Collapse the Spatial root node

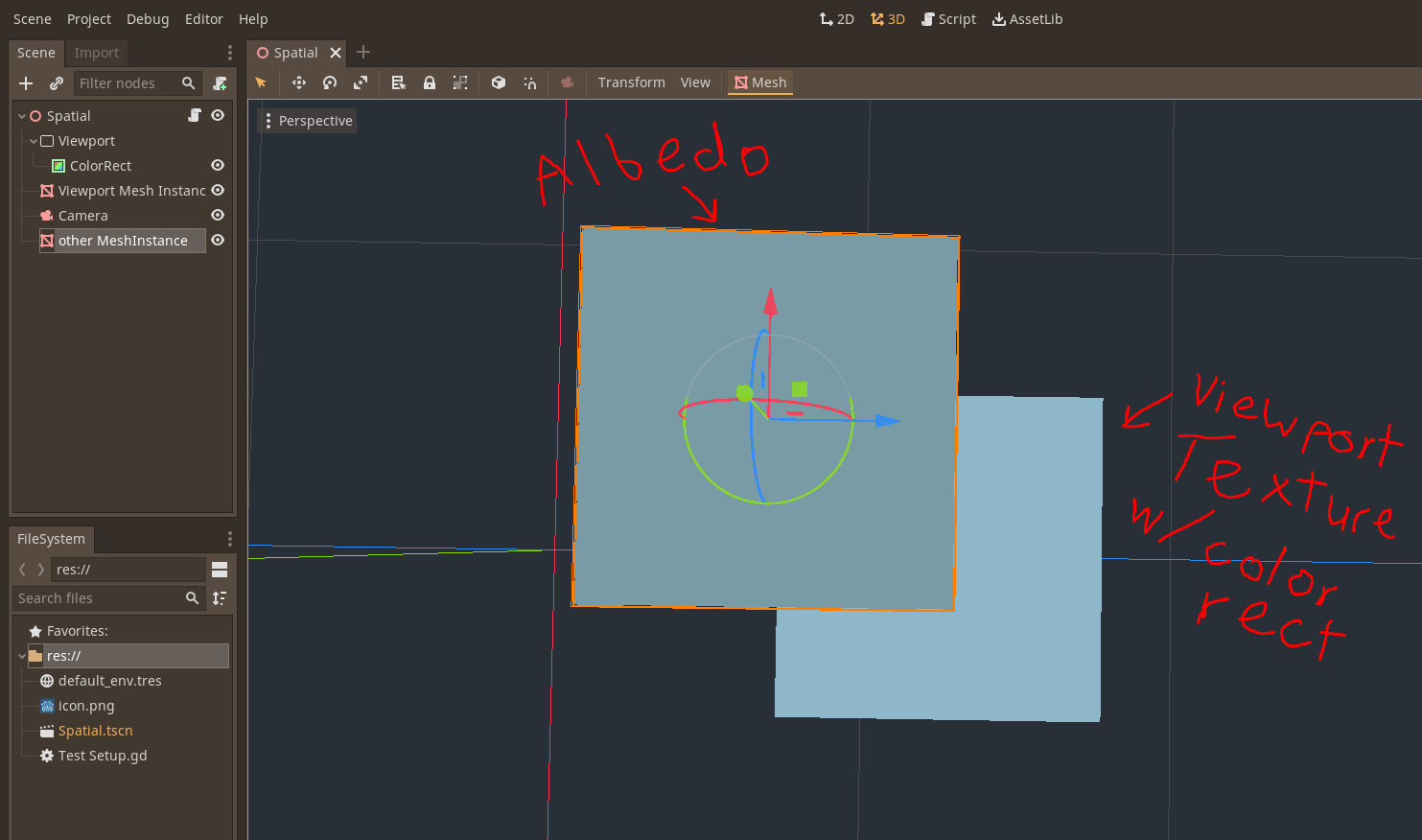[22, 116]
